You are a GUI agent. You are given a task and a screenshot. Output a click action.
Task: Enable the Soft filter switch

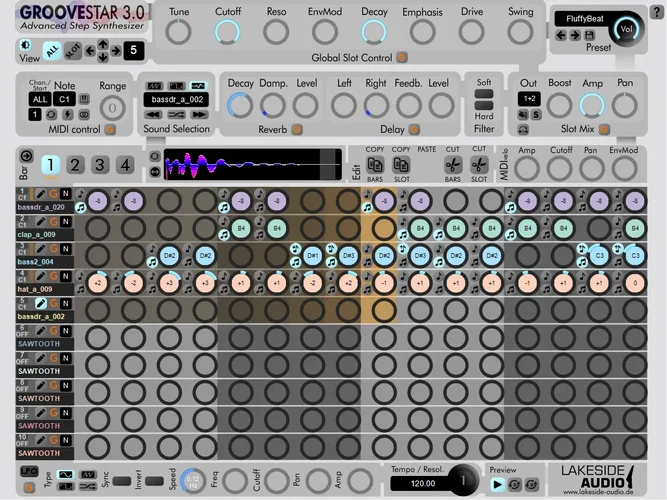(484, 94)
